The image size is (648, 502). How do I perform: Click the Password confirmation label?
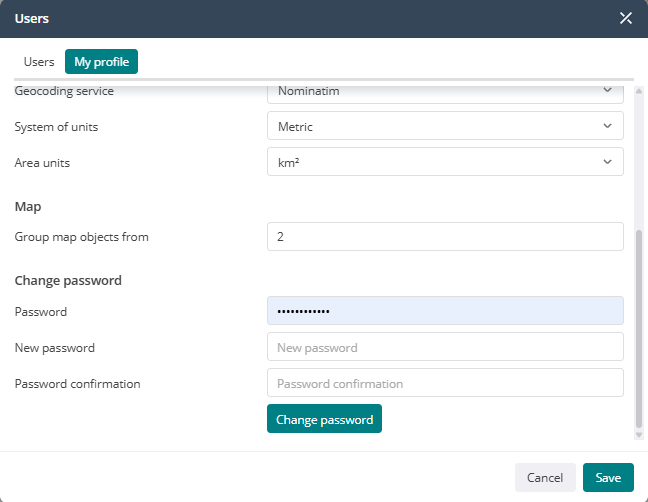77,384
